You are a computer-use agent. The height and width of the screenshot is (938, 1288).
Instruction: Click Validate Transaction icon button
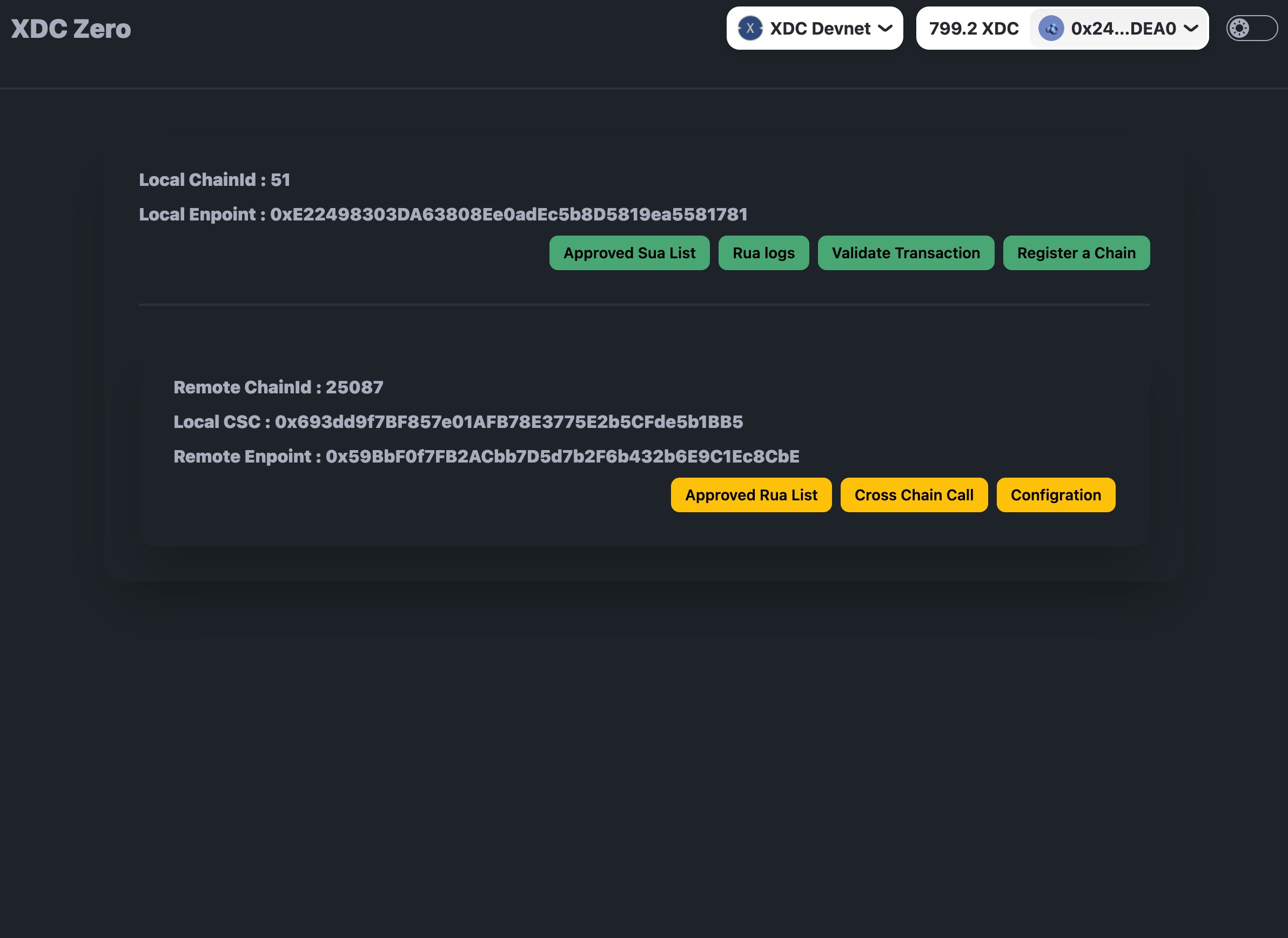click(906, 252)
